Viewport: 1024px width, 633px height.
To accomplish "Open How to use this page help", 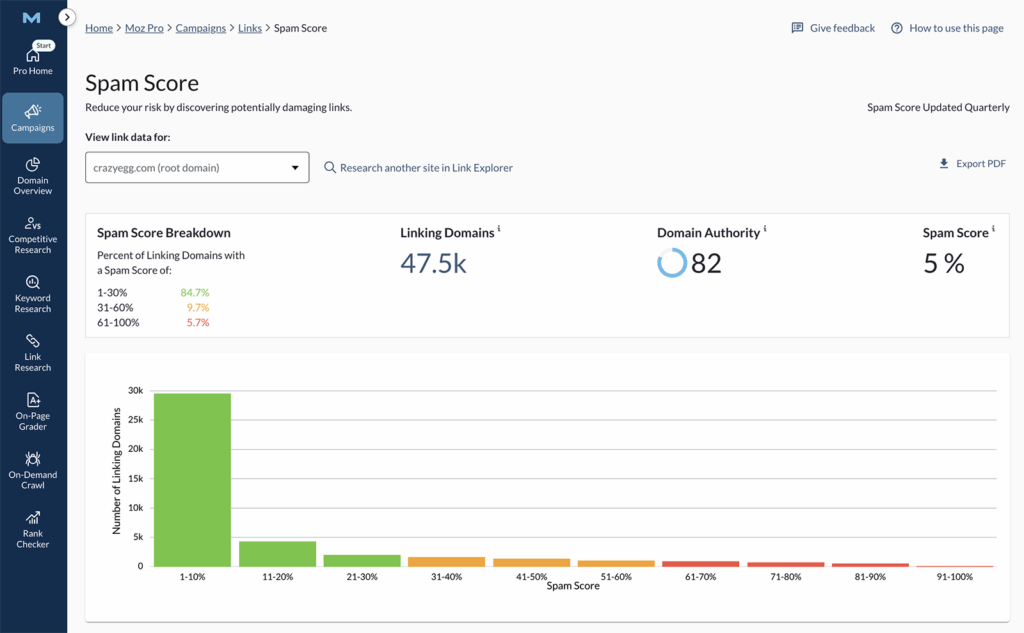I will coord(947,28).
